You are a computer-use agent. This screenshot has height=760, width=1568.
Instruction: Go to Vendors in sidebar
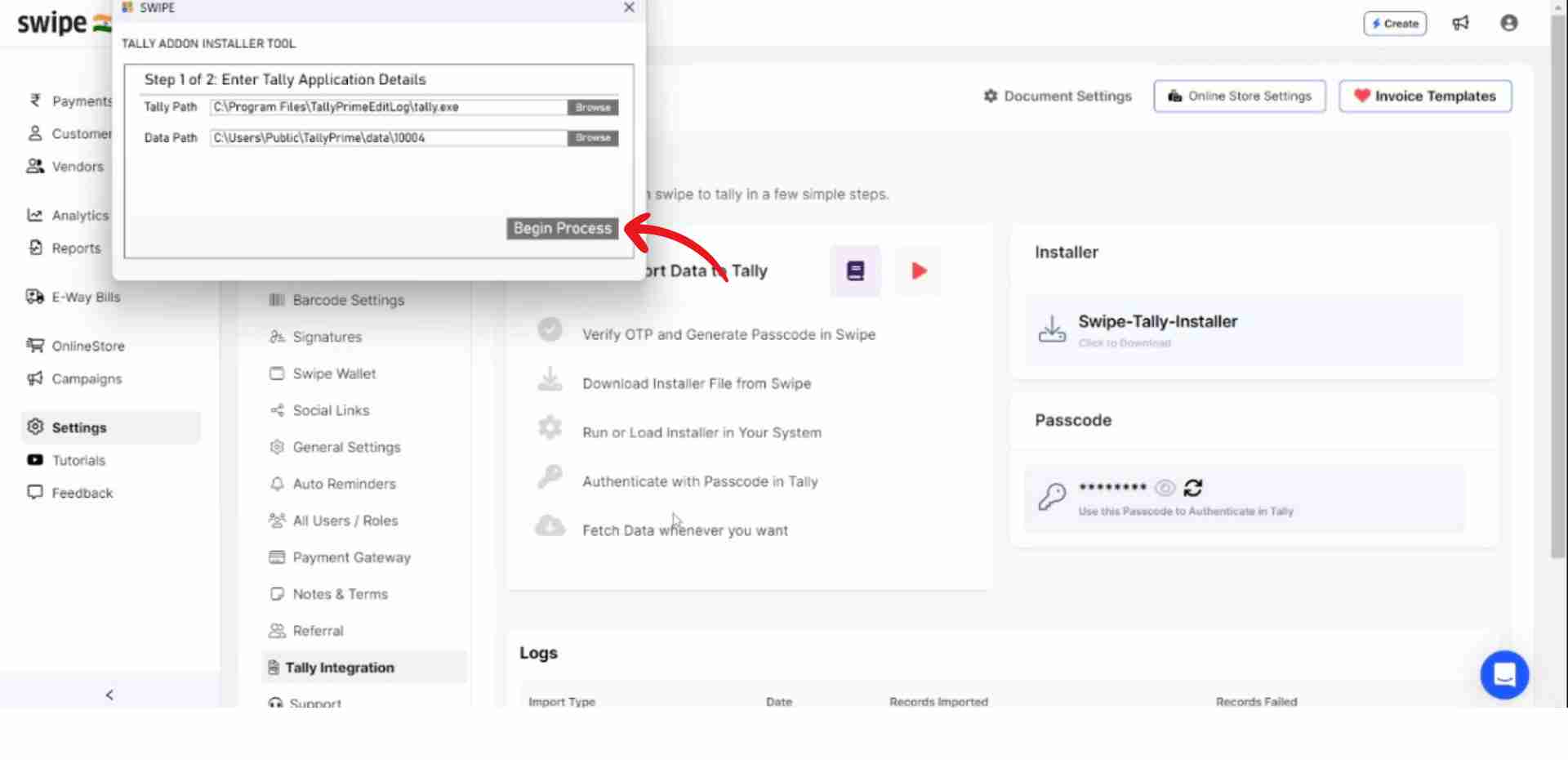point(66,166)
